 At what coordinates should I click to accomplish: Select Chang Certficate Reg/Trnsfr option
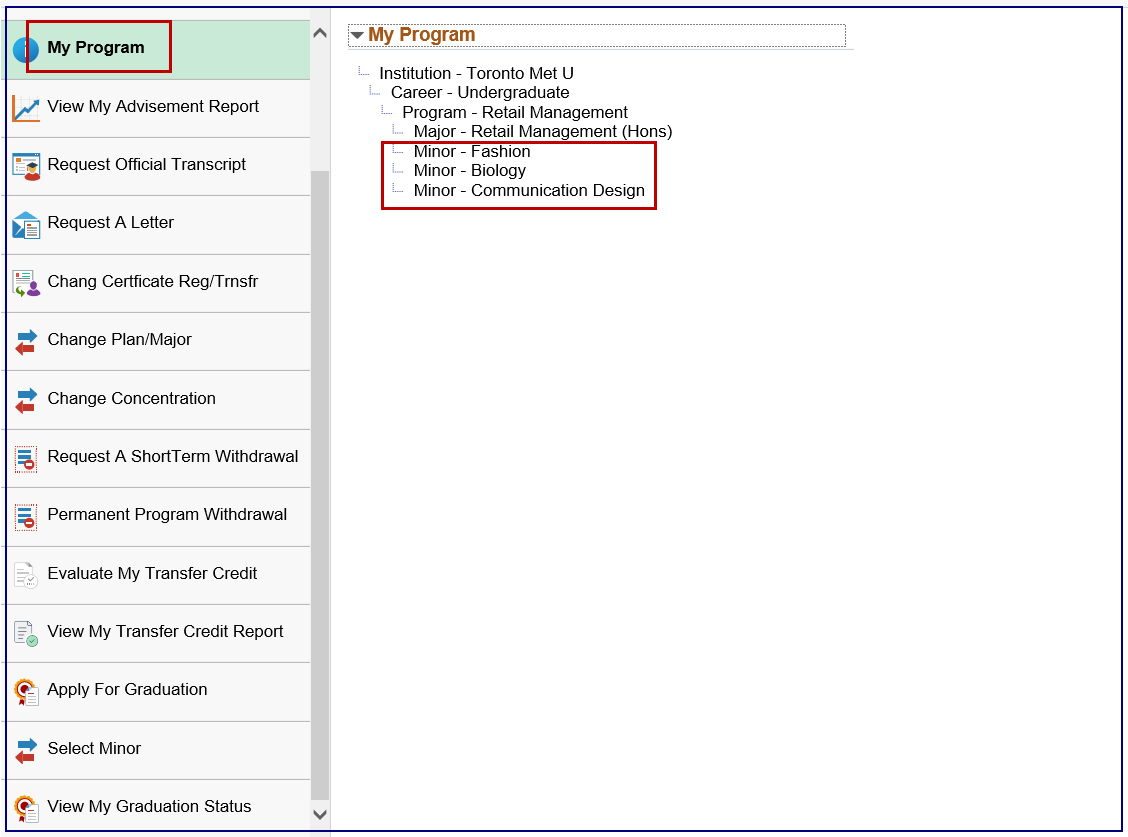point(152,281)
